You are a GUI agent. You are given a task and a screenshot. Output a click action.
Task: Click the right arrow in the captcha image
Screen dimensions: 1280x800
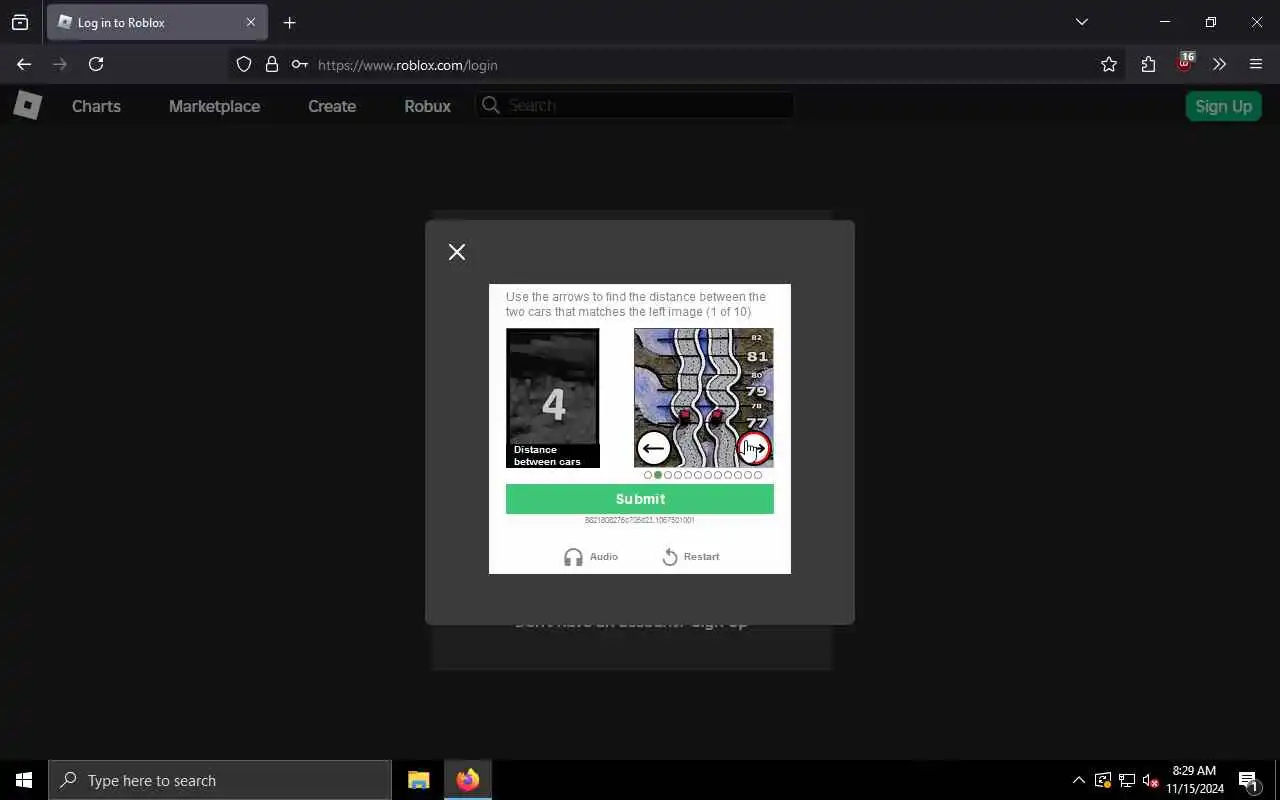pyautogui.click(x=754, y=449)
